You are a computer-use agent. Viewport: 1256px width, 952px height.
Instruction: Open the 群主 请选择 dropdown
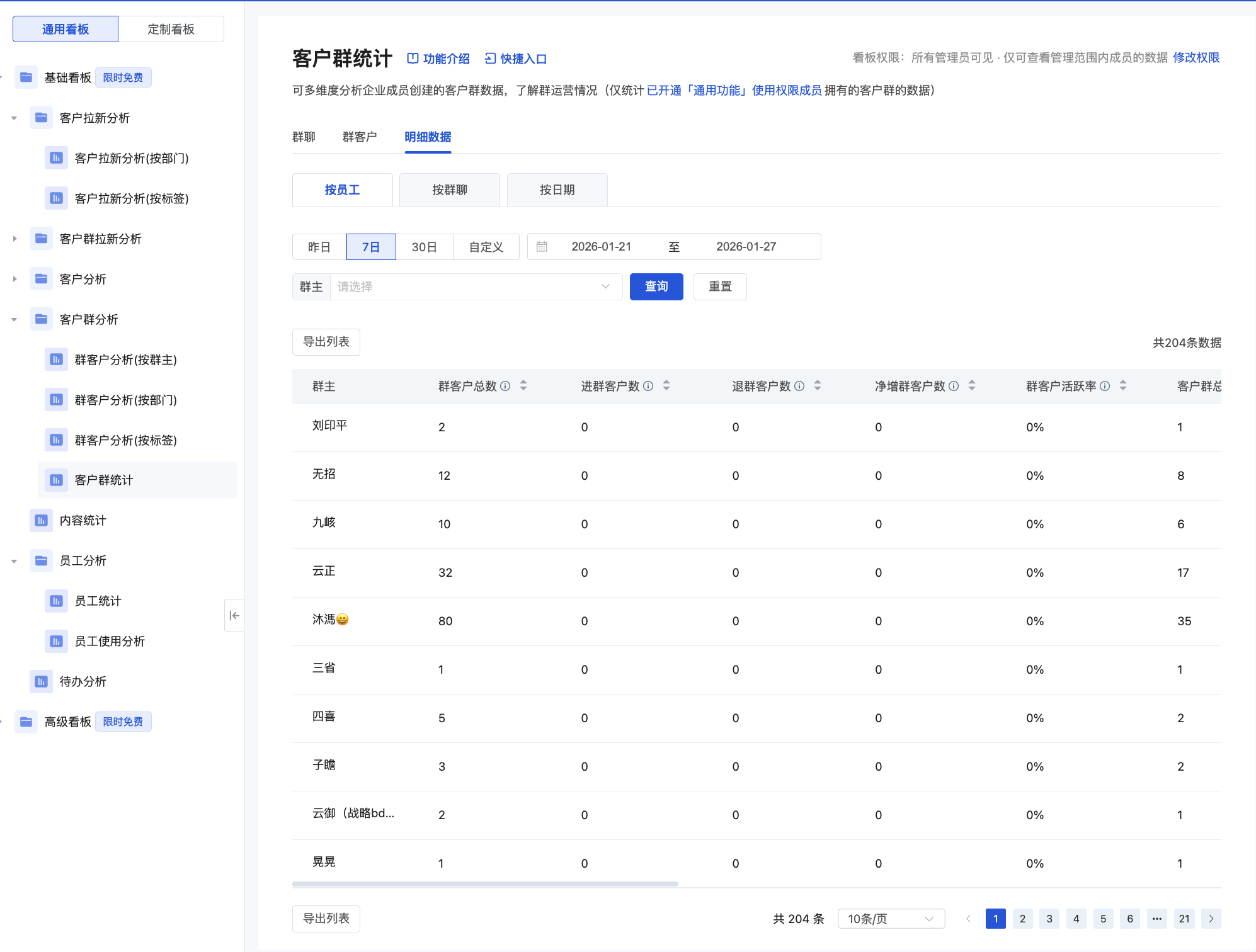[476, 286]
